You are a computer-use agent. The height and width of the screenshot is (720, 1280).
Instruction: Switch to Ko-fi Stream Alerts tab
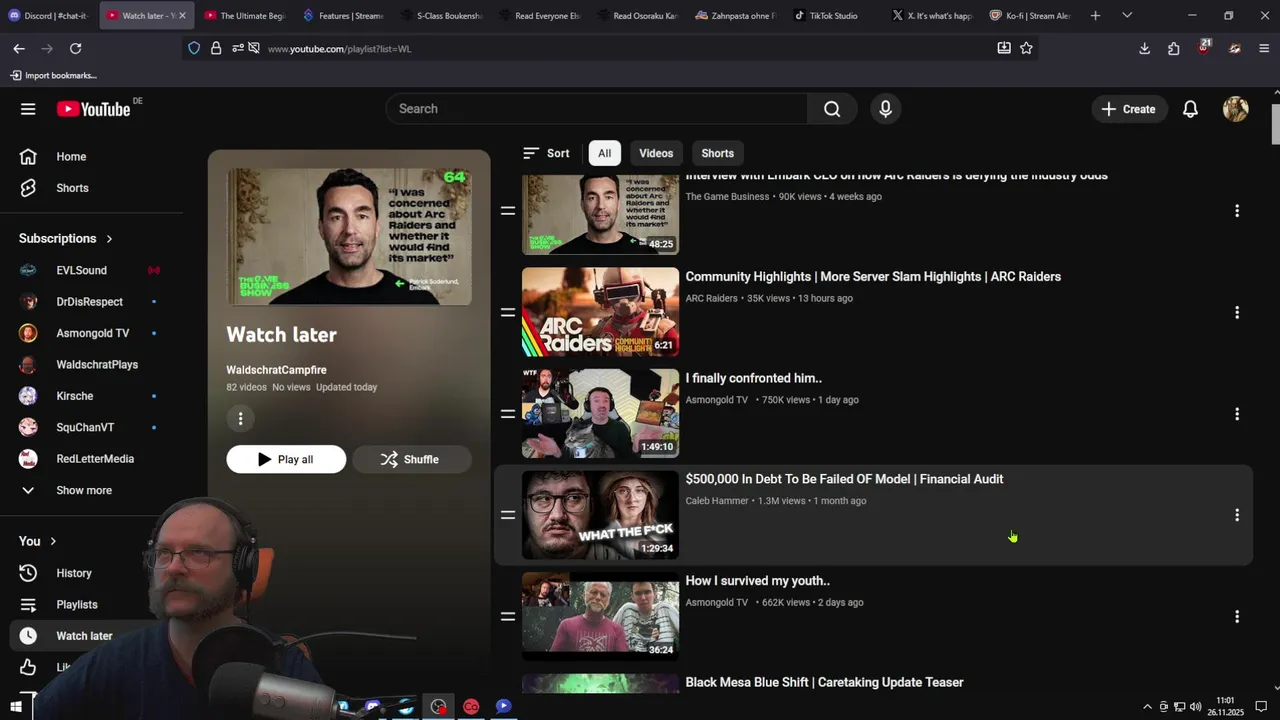coord(1030,16)
